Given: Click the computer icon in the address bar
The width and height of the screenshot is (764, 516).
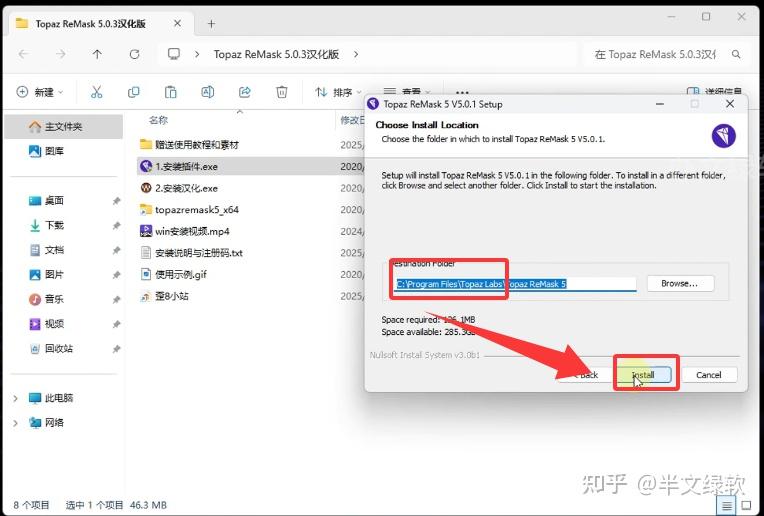Looking at the screenshot, I should click(174, 54).
